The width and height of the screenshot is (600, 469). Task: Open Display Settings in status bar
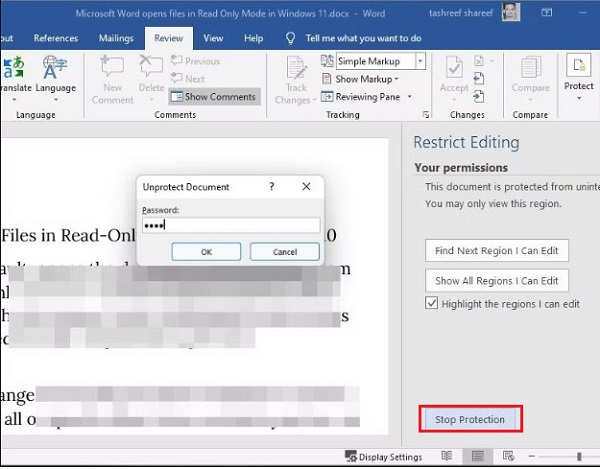pos(383,457)
